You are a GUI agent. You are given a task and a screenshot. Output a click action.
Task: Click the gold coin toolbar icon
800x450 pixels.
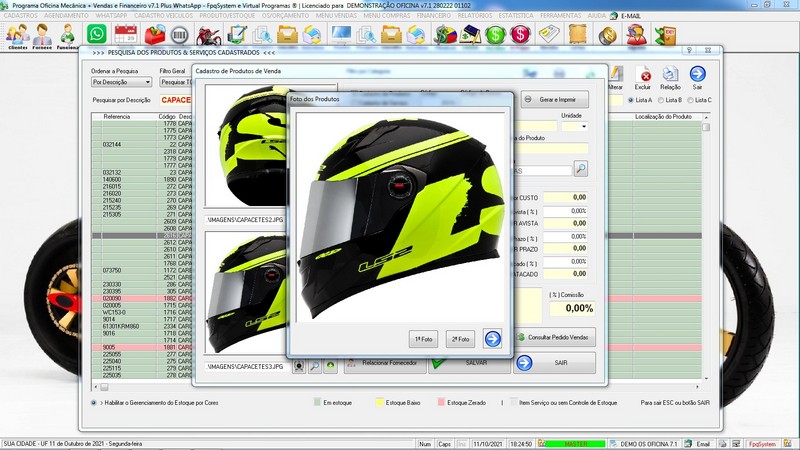pyautogui.click(x=607, y=35)
